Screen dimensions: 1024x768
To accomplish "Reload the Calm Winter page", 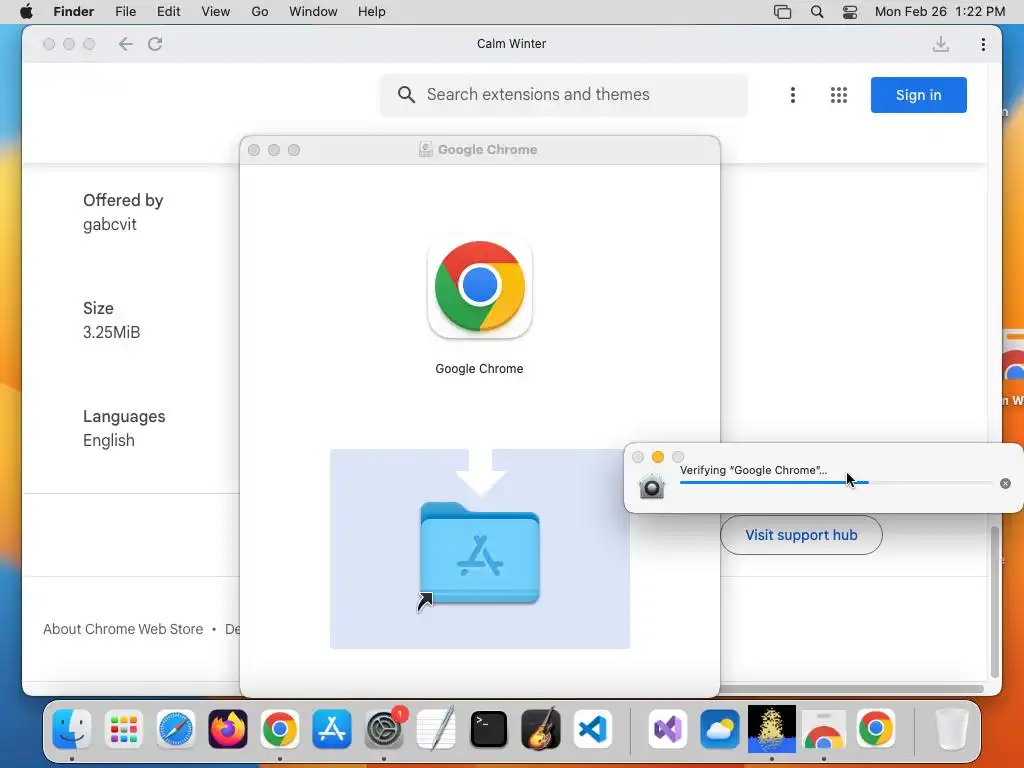I will (x=155, y=44).
